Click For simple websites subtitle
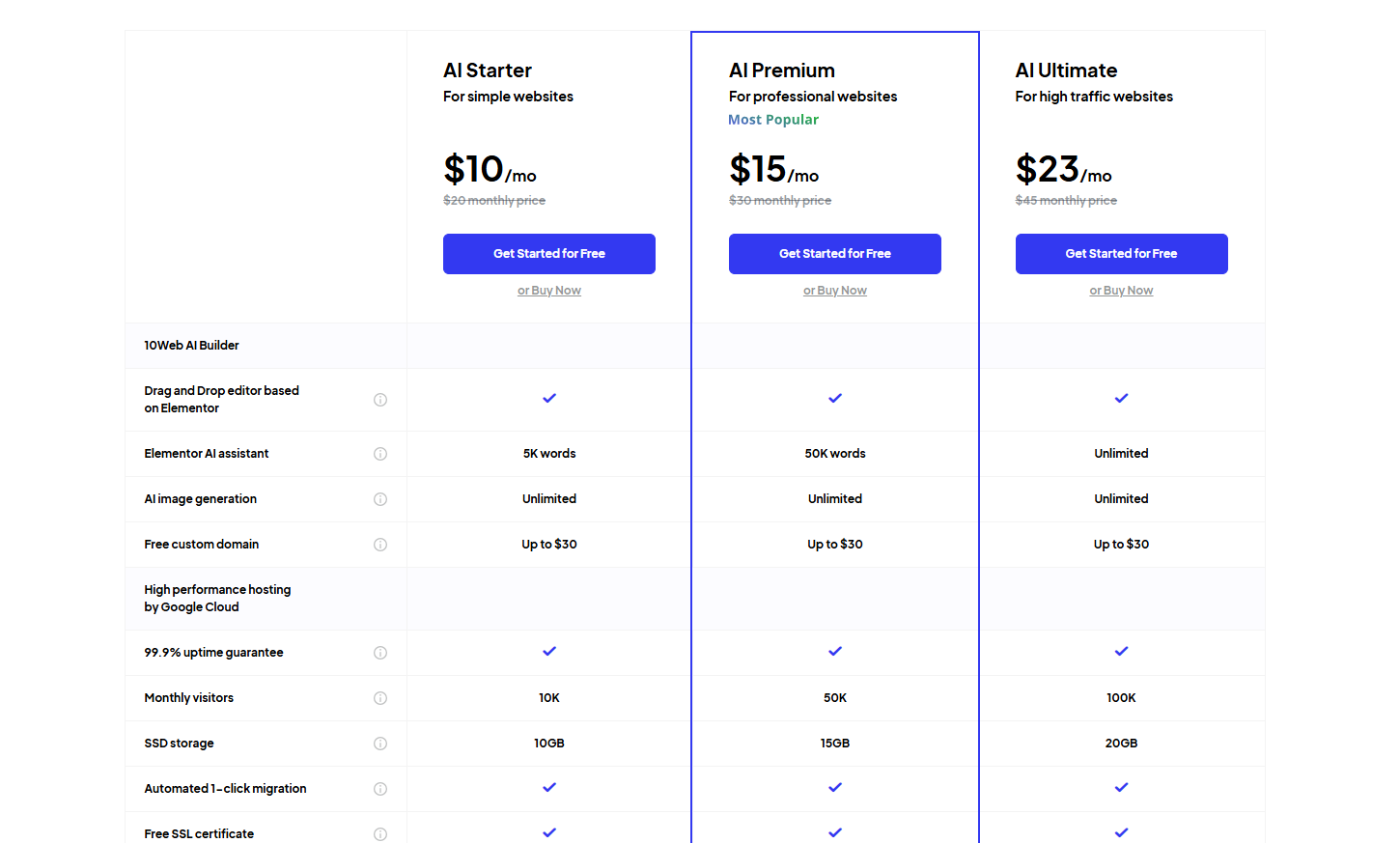The width and height of the screenshot is (1400, 843). pyautogui.click(x=508, y=97)
